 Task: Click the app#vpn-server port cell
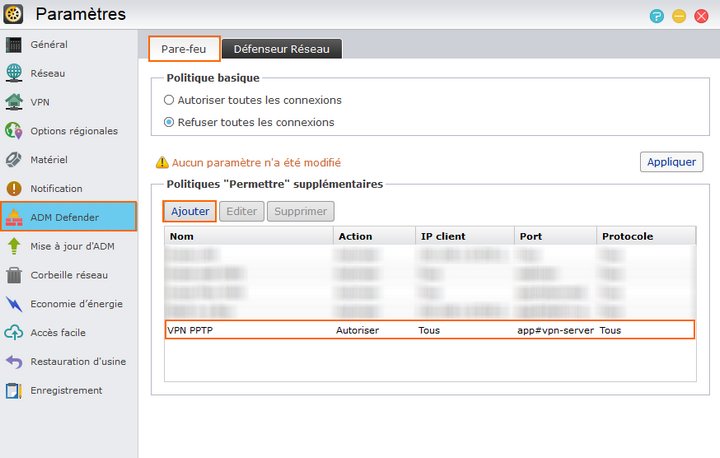(x=555, y=330)
